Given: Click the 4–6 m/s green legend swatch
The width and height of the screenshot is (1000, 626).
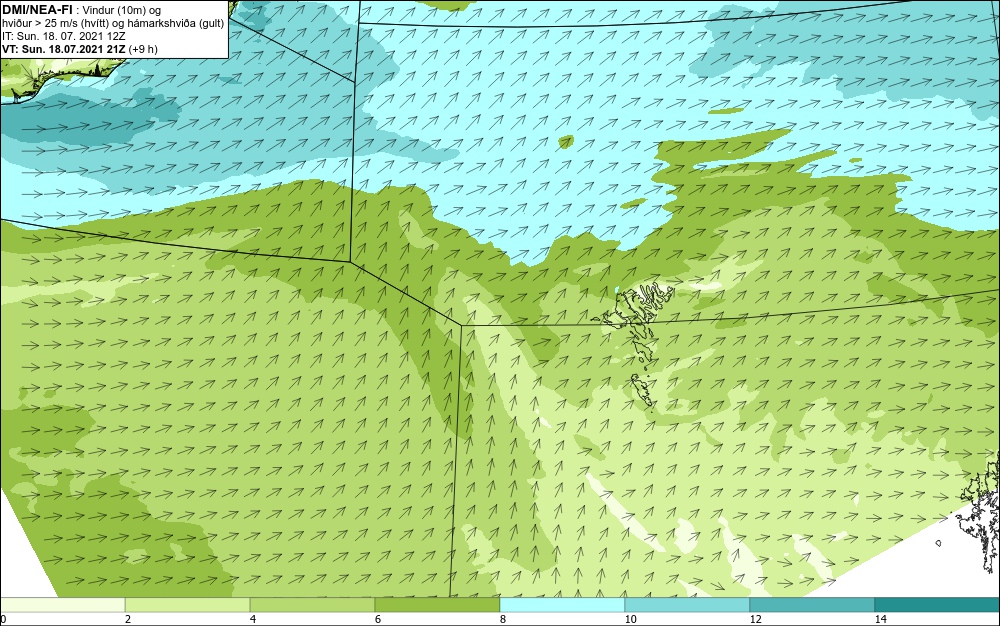Looking at the screenshot, I should [x=312, y=604].
